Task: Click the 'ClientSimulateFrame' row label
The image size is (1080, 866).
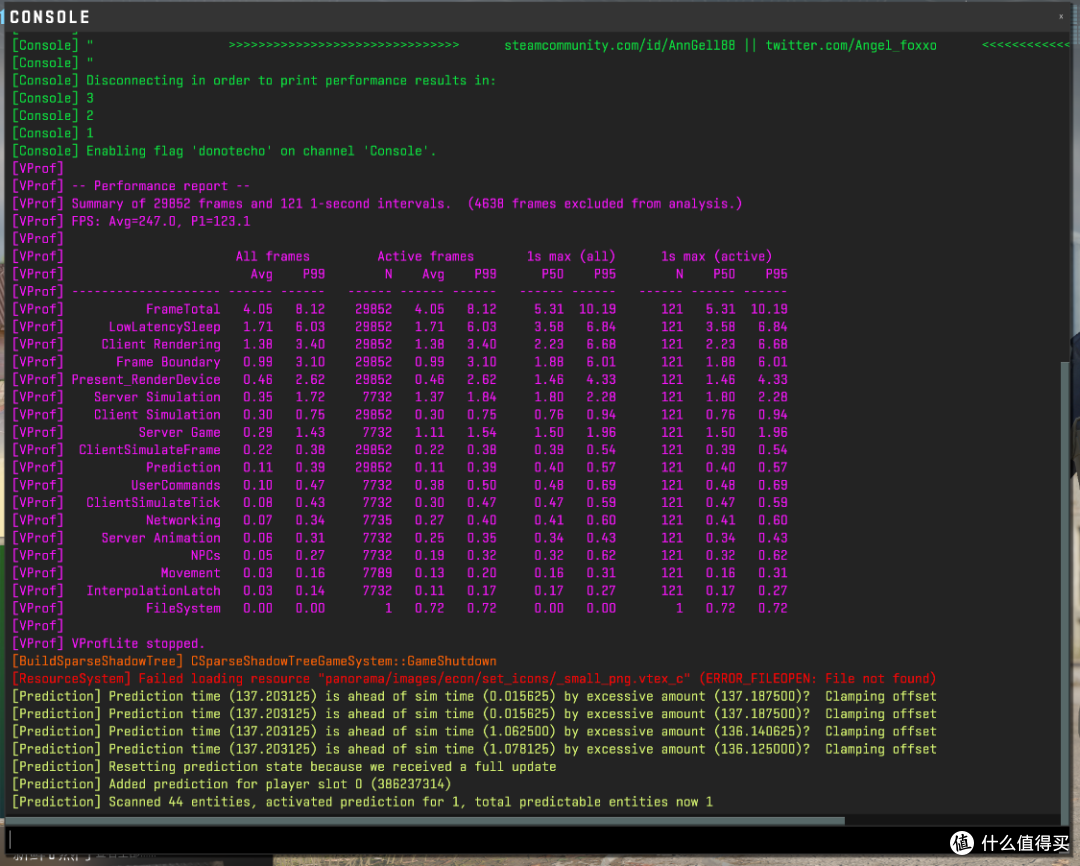Action: (x=150, y=450)
